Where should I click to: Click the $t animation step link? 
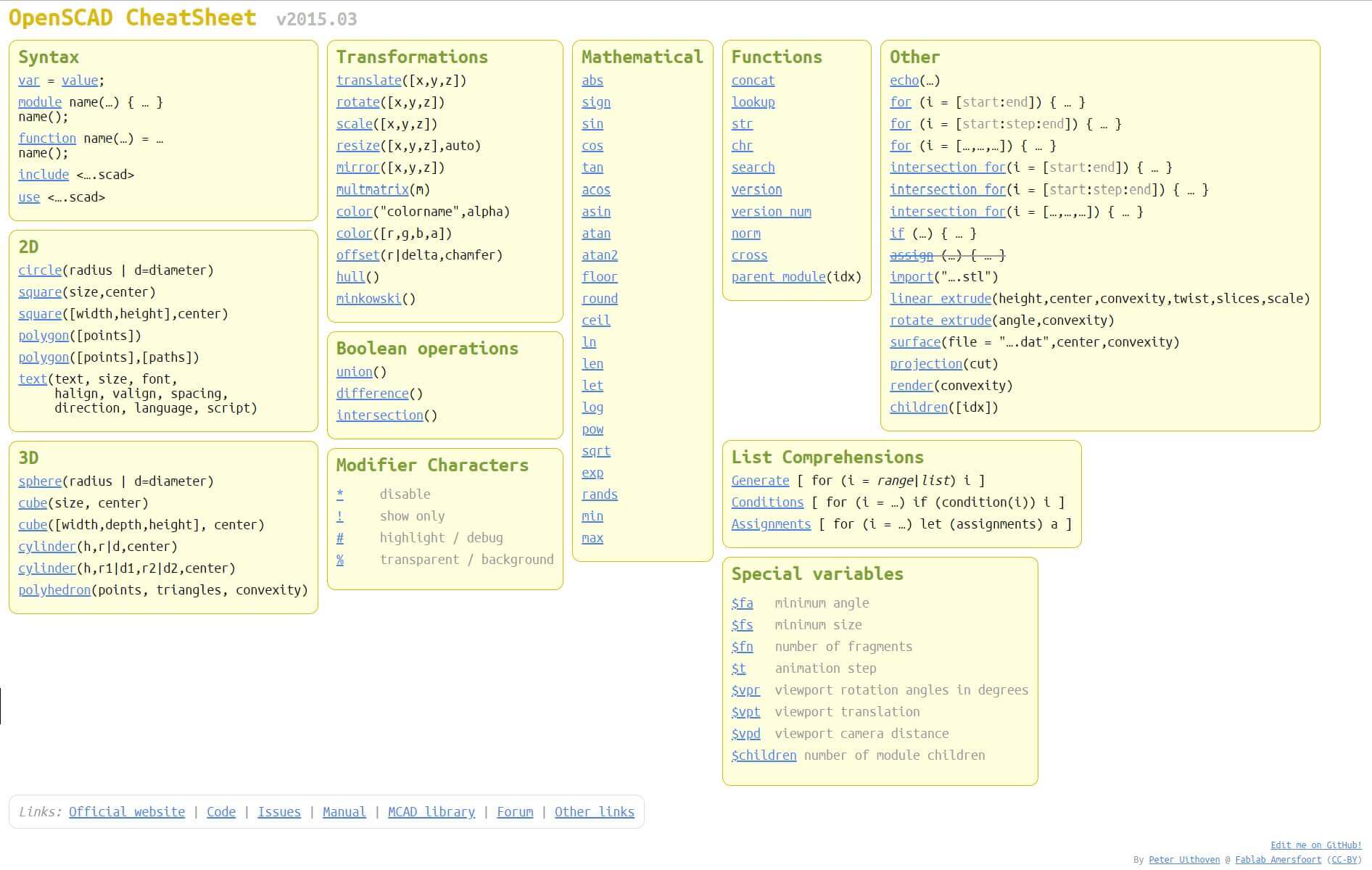tap(738, 668)
